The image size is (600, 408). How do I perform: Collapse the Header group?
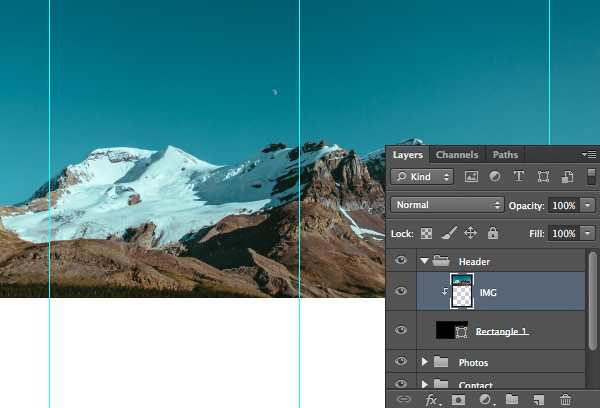(x=424, y=261)
